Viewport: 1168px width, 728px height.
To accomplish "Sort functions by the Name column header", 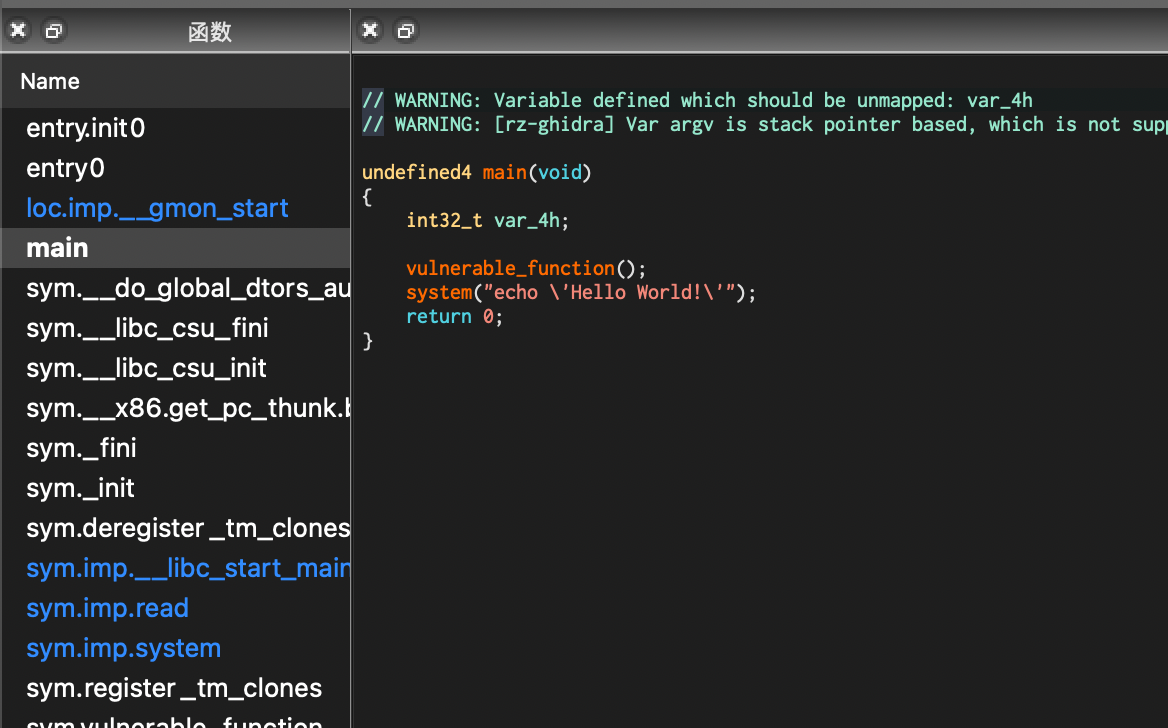I will tap(50, 82).
